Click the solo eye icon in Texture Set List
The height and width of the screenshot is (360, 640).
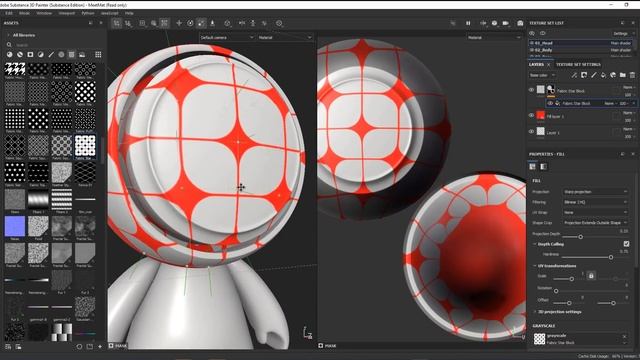[542, 33]
